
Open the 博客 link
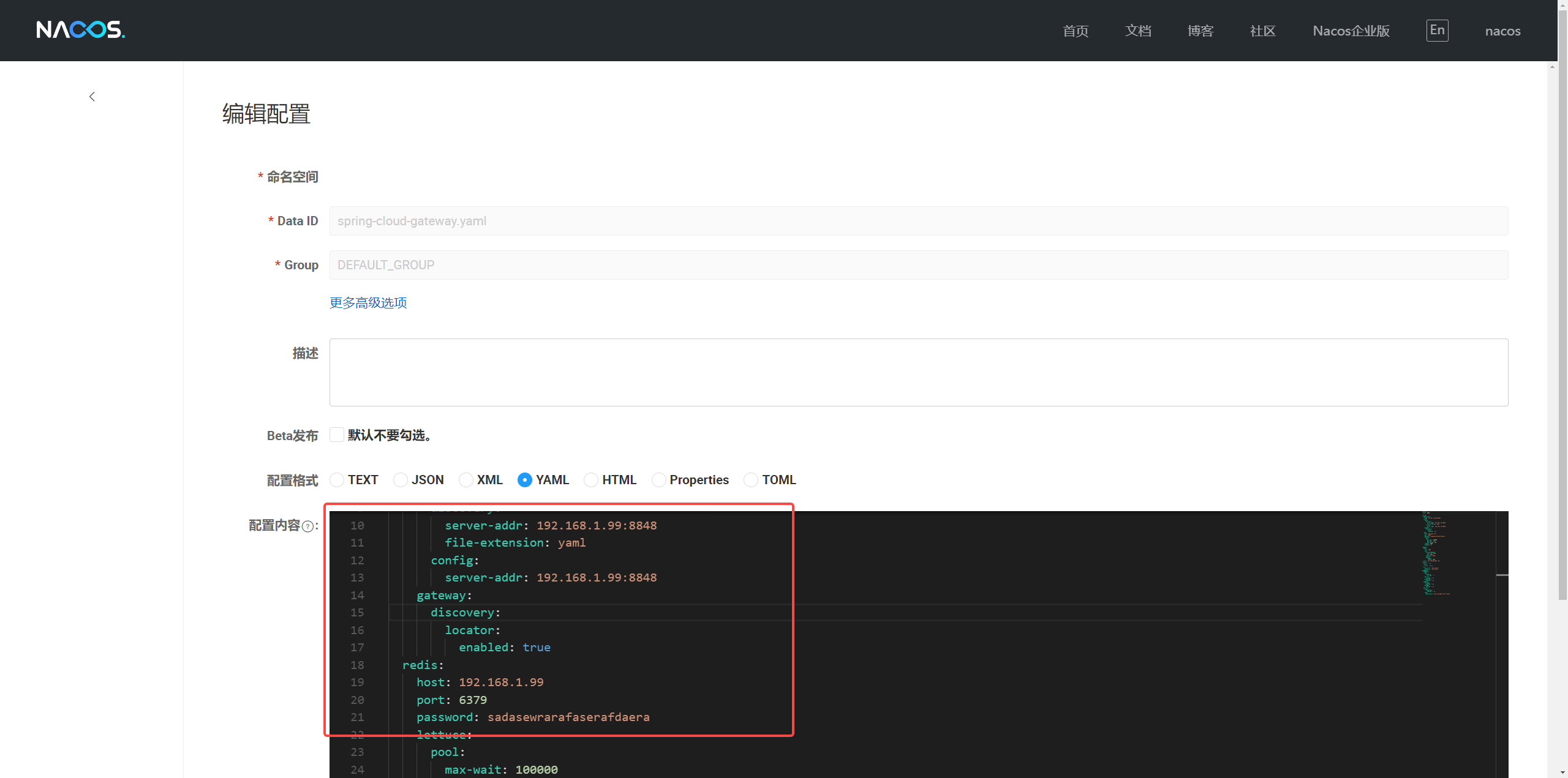[1200, 31]
